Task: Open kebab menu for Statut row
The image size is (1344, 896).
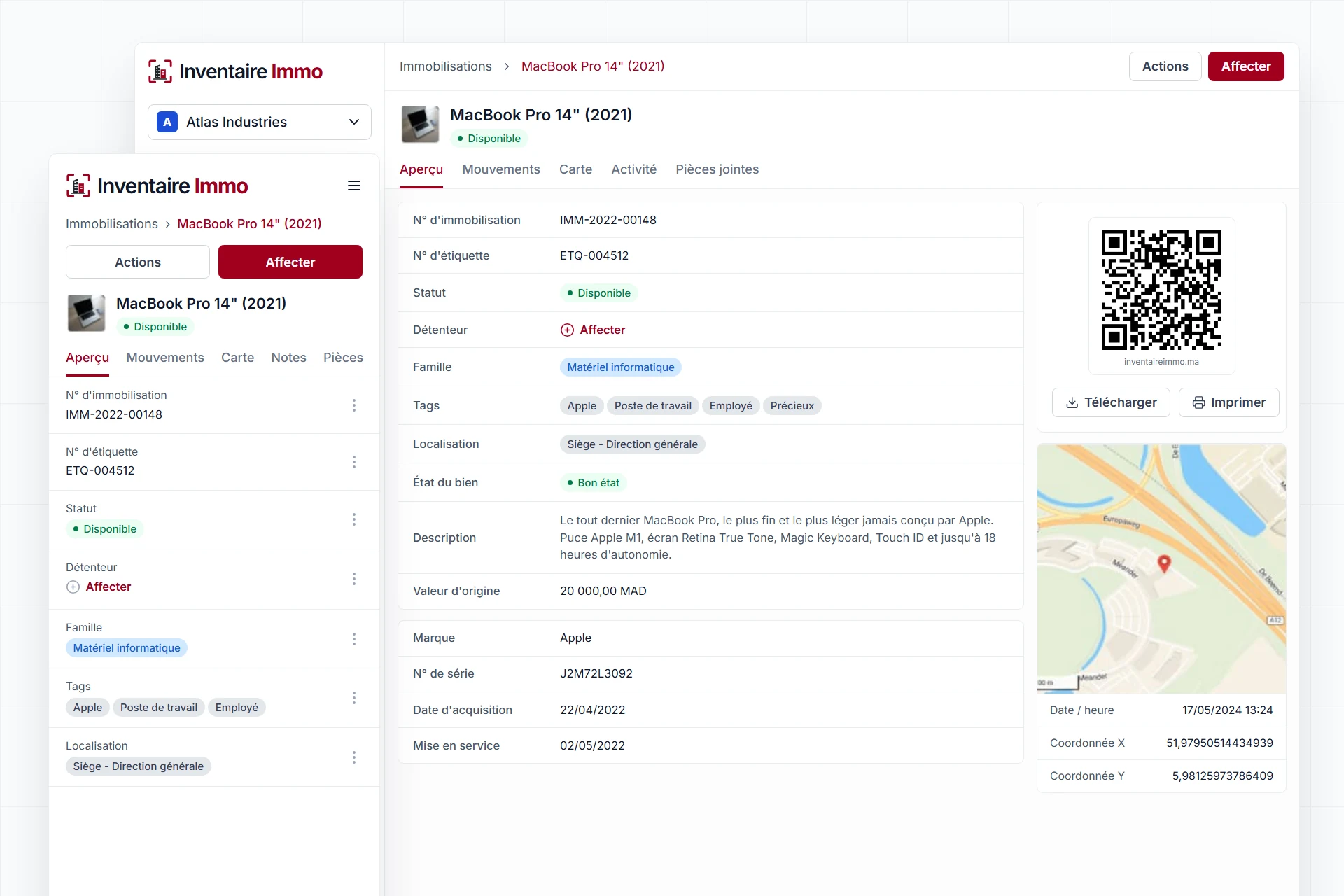Action: [354, 519]
